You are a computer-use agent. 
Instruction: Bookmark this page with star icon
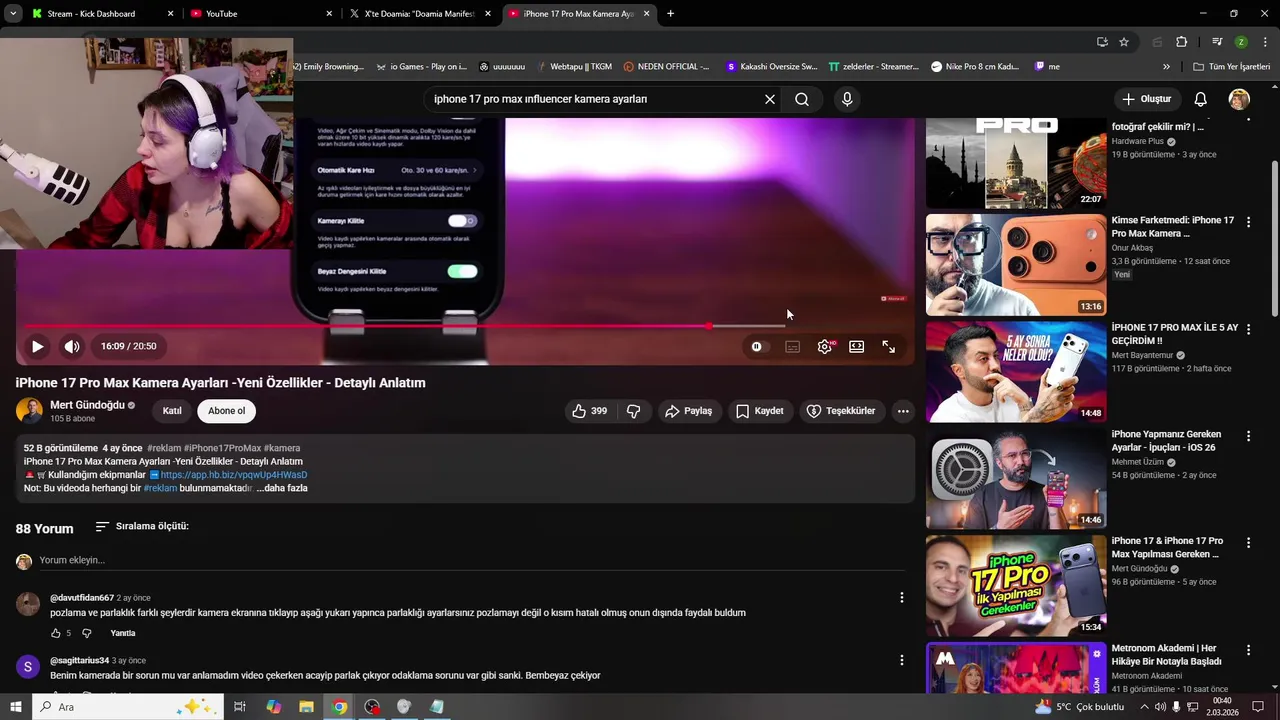click(x=1124, y=42)
